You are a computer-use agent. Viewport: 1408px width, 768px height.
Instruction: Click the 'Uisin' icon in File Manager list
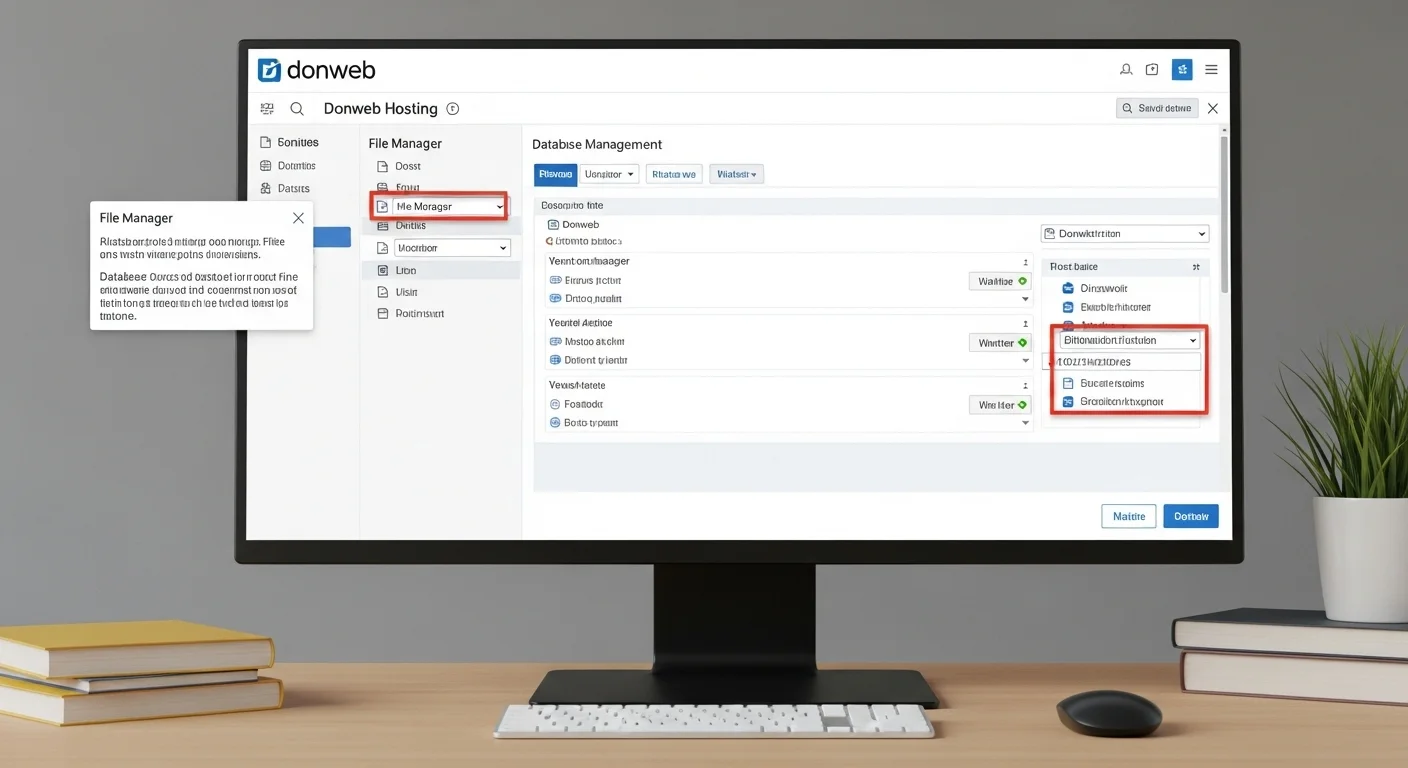383,292
